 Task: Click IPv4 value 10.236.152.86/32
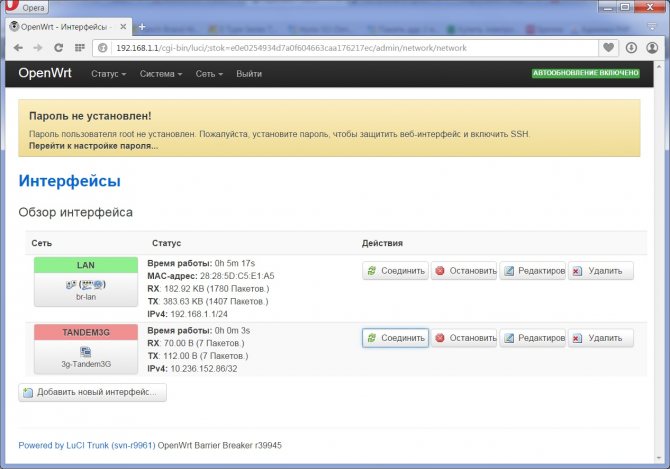[x=204, y=369]
